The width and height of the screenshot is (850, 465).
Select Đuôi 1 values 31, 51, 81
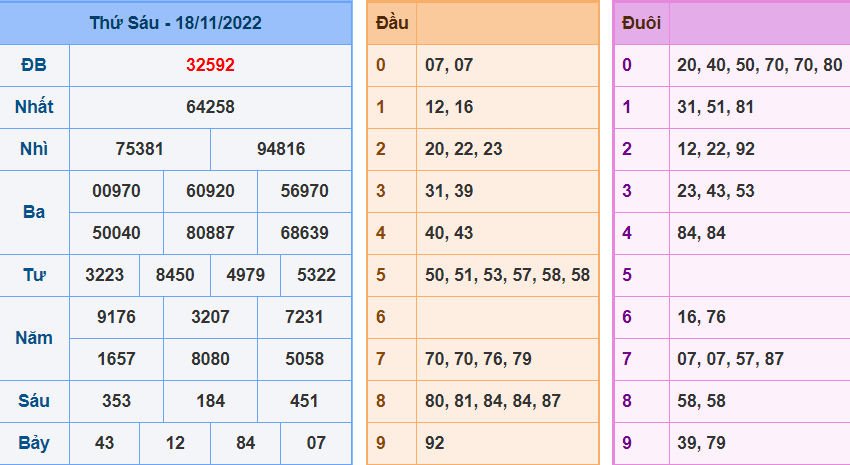pos(716,107)
